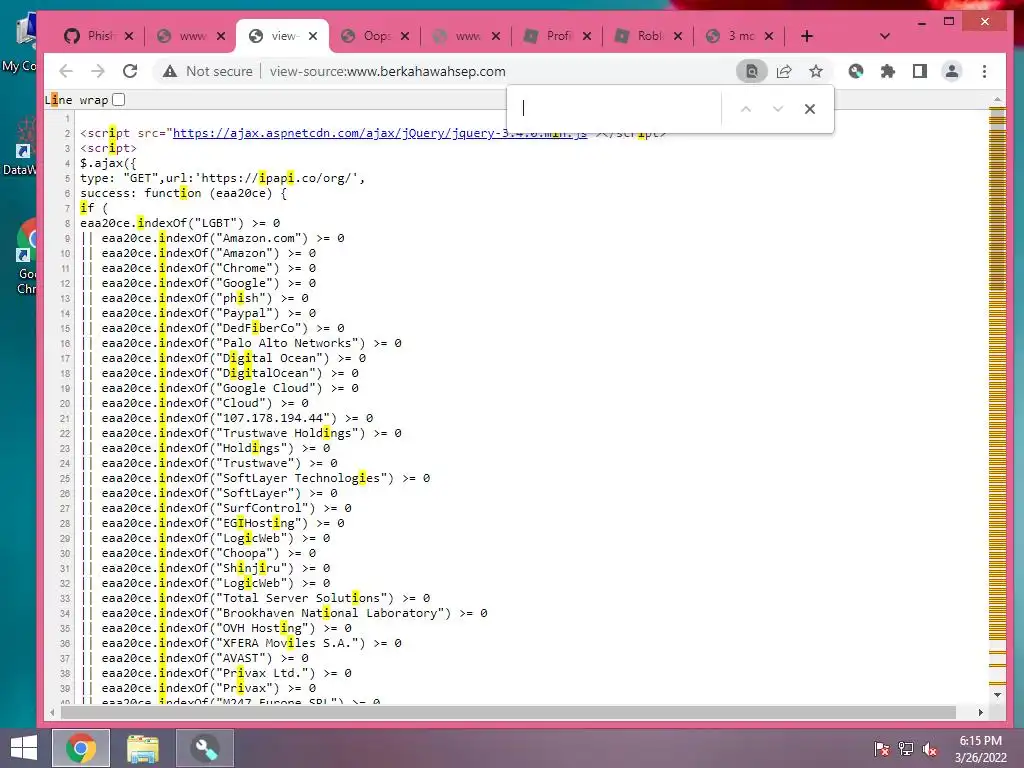Click line number 25 in the gutter
Viewport: 1024px width, 768px height.
point(65,479)
